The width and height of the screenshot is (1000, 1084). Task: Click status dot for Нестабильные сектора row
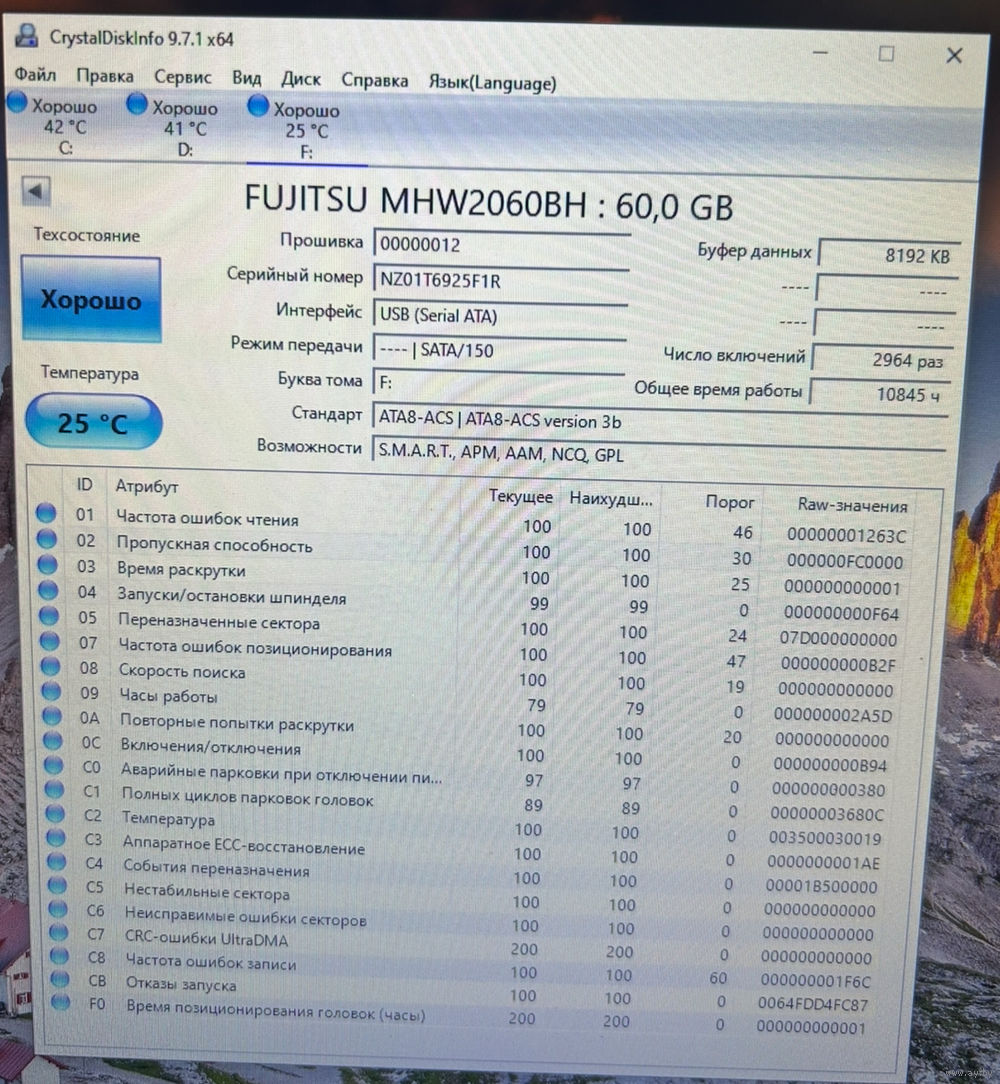point(57,885)
